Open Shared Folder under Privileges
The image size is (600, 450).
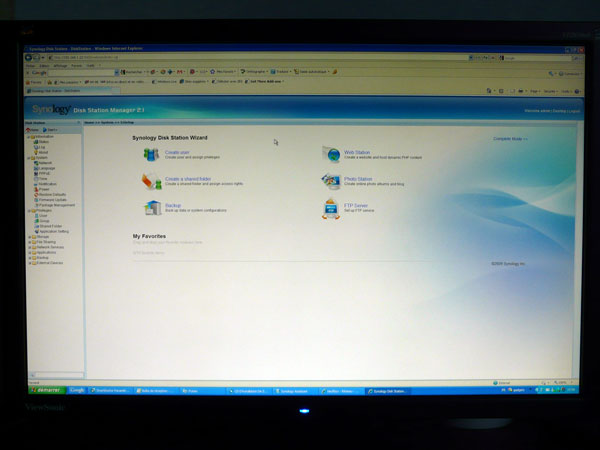point(48,226)
